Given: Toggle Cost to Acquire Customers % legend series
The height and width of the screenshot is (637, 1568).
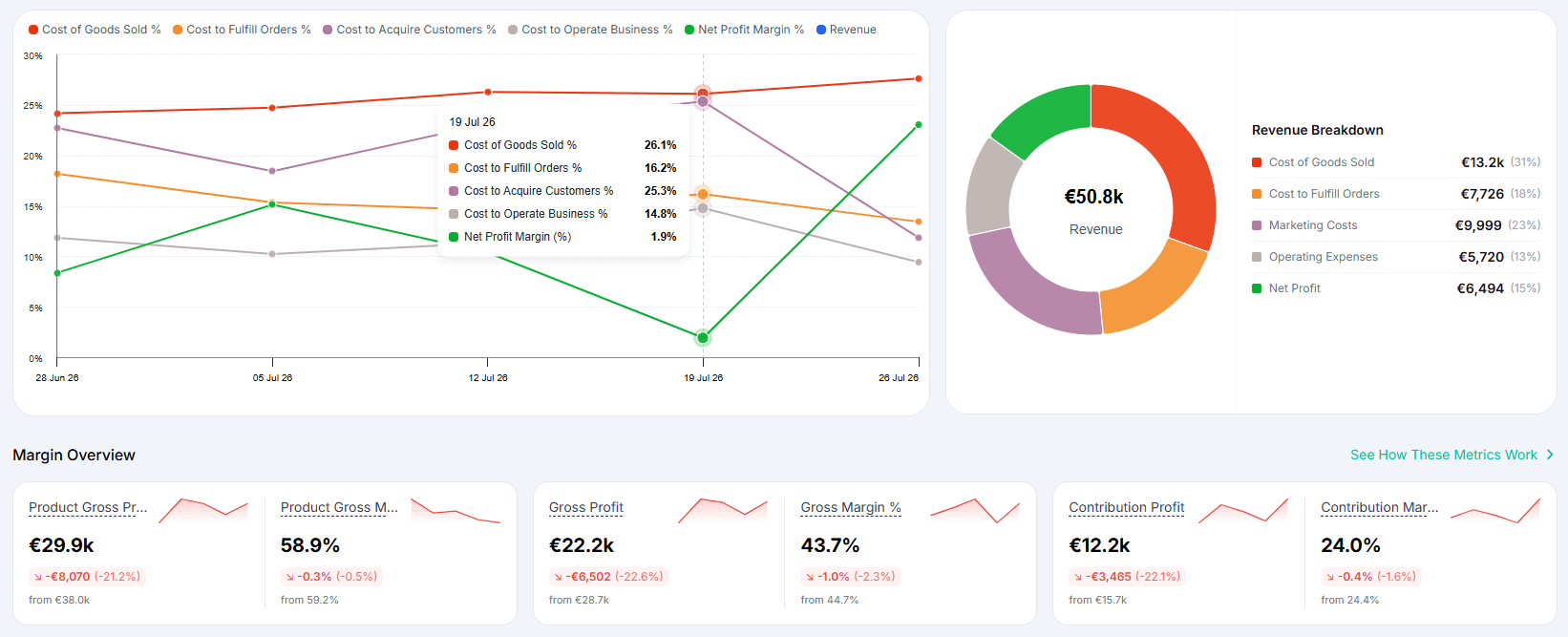Looking at the screenshot, I should tap(410, 30).
